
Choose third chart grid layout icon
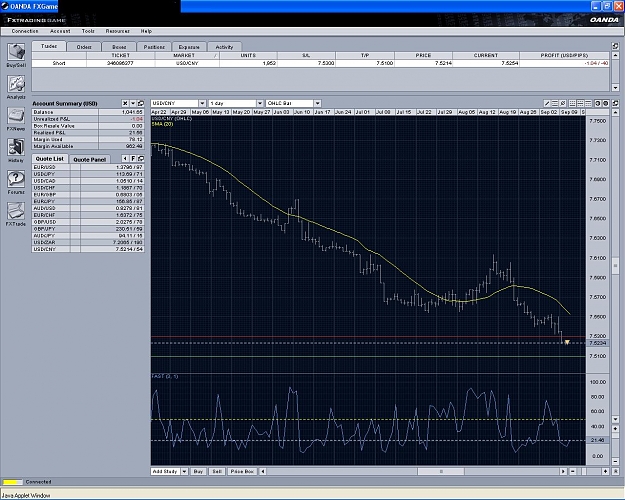(588, 103)
